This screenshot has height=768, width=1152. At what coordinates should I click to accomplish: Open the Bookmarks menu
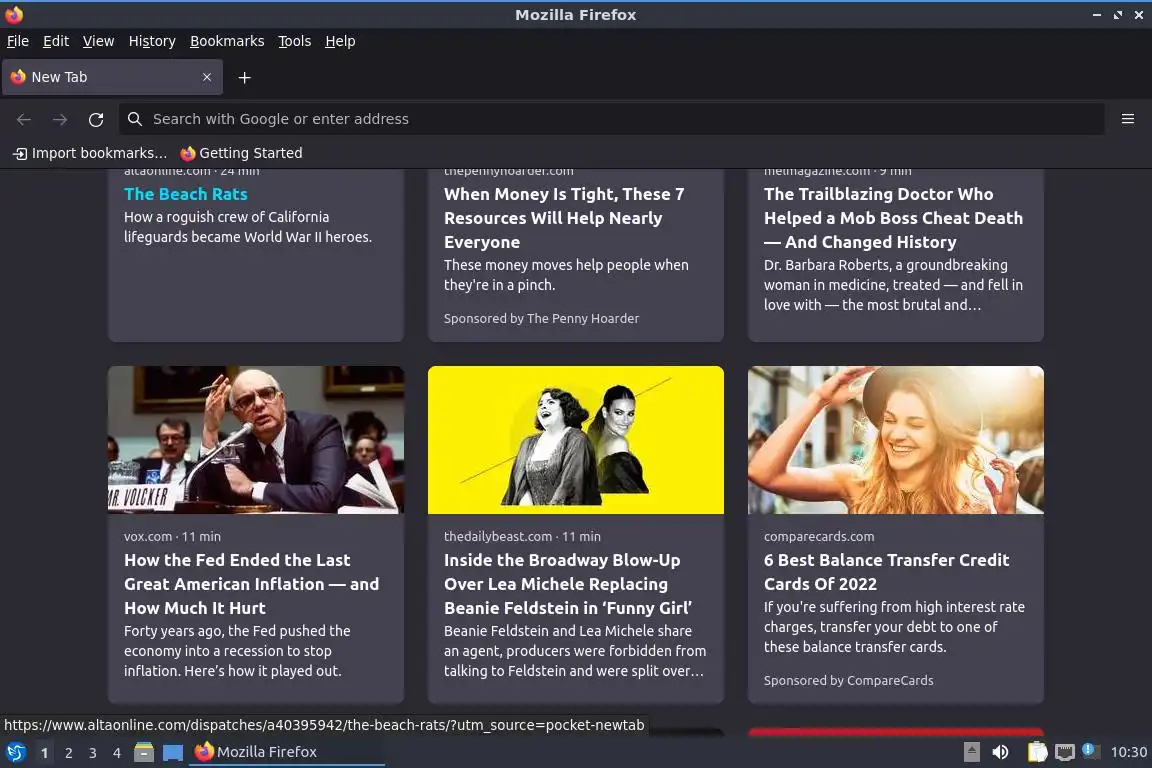pyautogui.click(x=227, y=41)
